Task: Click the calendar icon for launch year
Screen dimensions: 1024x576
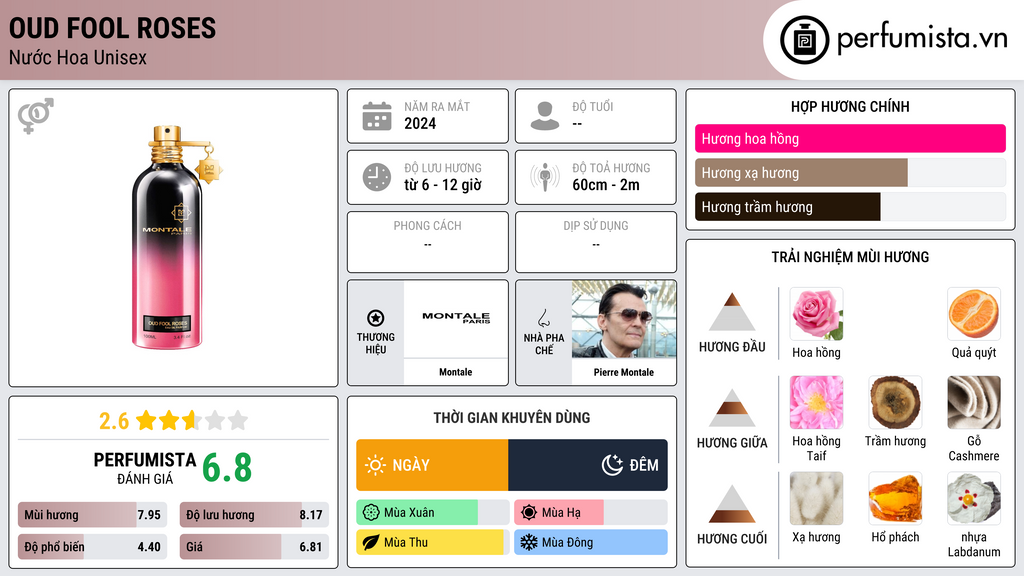Action: click(376, 116)
